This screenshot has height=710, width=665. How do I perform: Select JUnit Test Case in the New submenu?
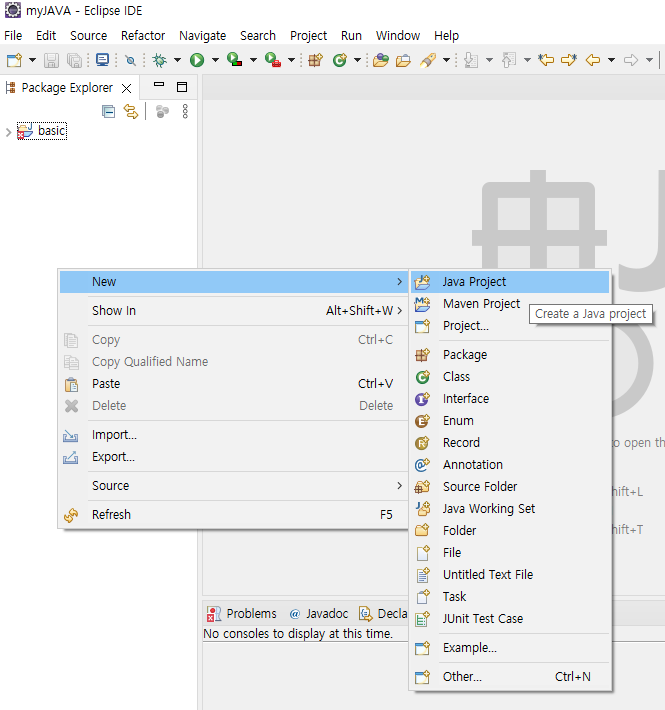pyautogui.click(x=510, y=619)
